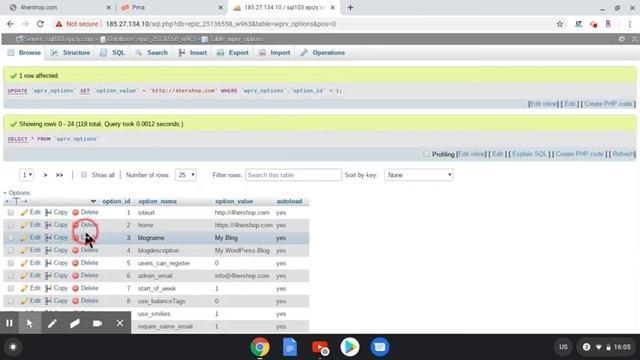Open Number of rows dropdown
Image resolution: width=640 pixels, height=360 pixels.
[x=186, y=175]
